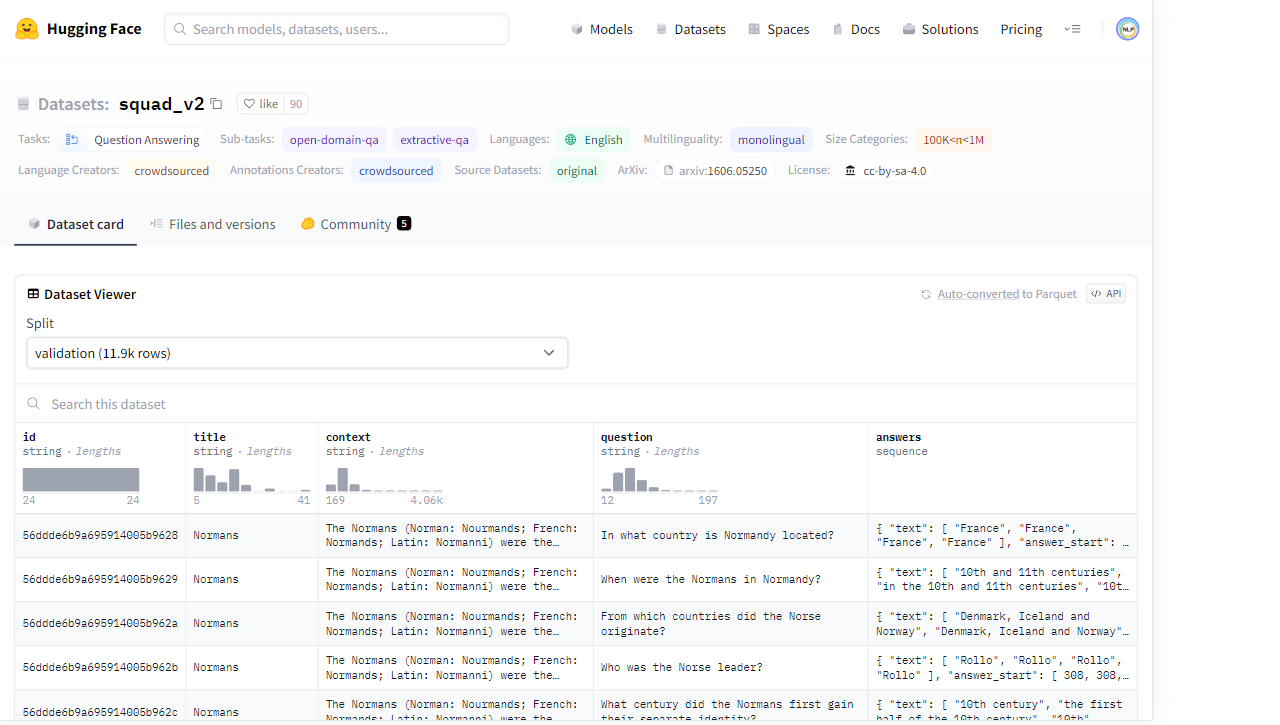Click question 'When were the Normans in Normandy?'
Viewport: 1280px width, 725px height.
click(710, 580)
